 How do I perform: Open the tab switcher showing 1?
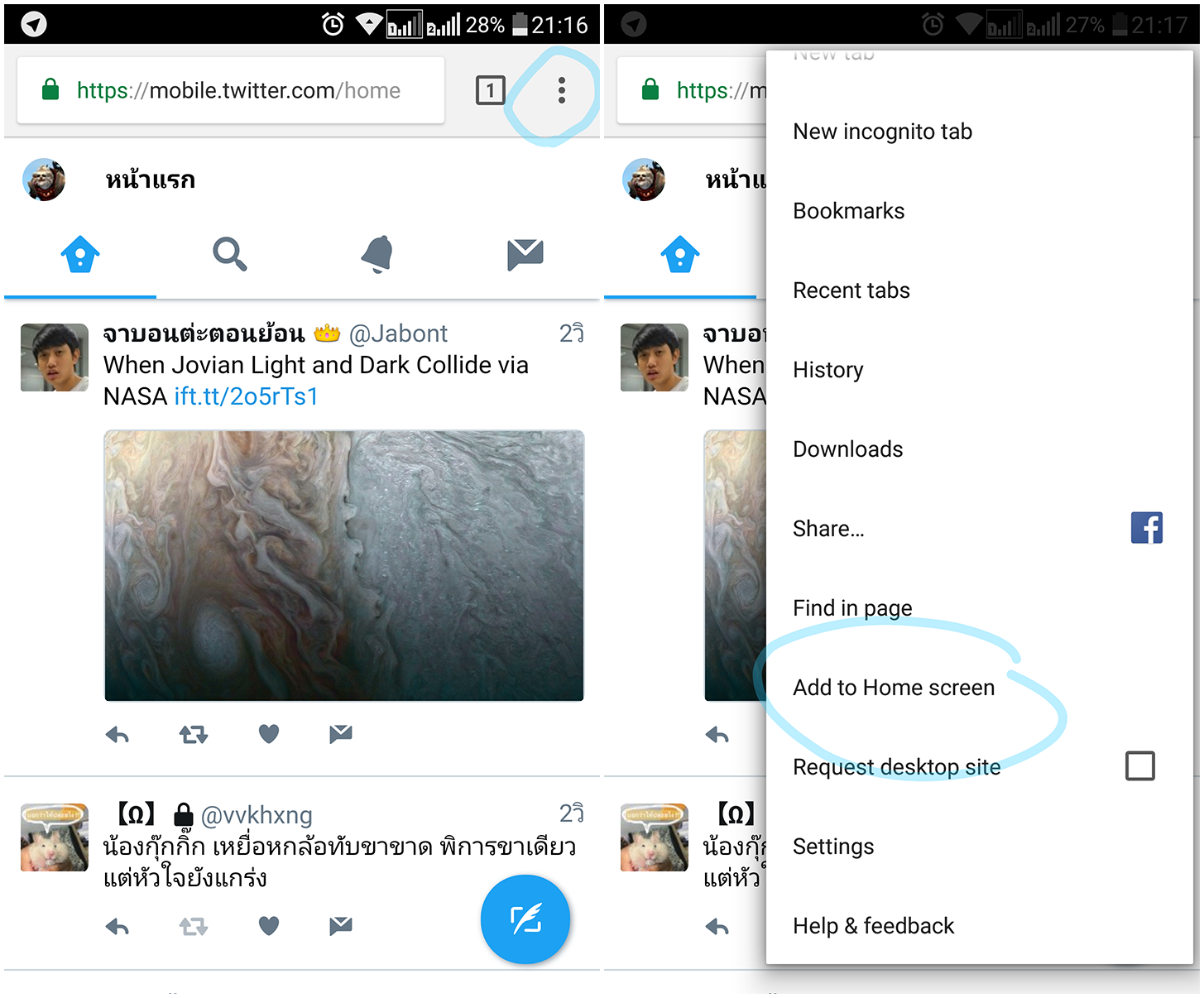point(491,90)
